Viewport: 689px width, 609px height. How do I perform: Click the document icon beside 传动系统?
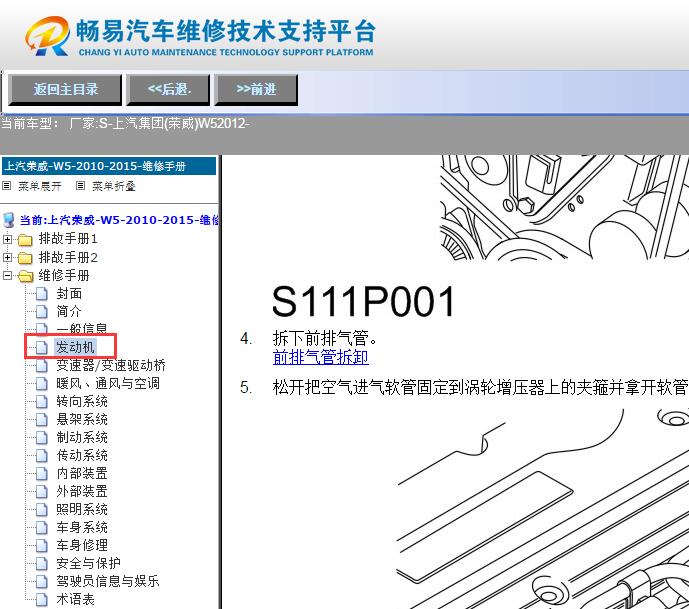[x=42, y=456]
